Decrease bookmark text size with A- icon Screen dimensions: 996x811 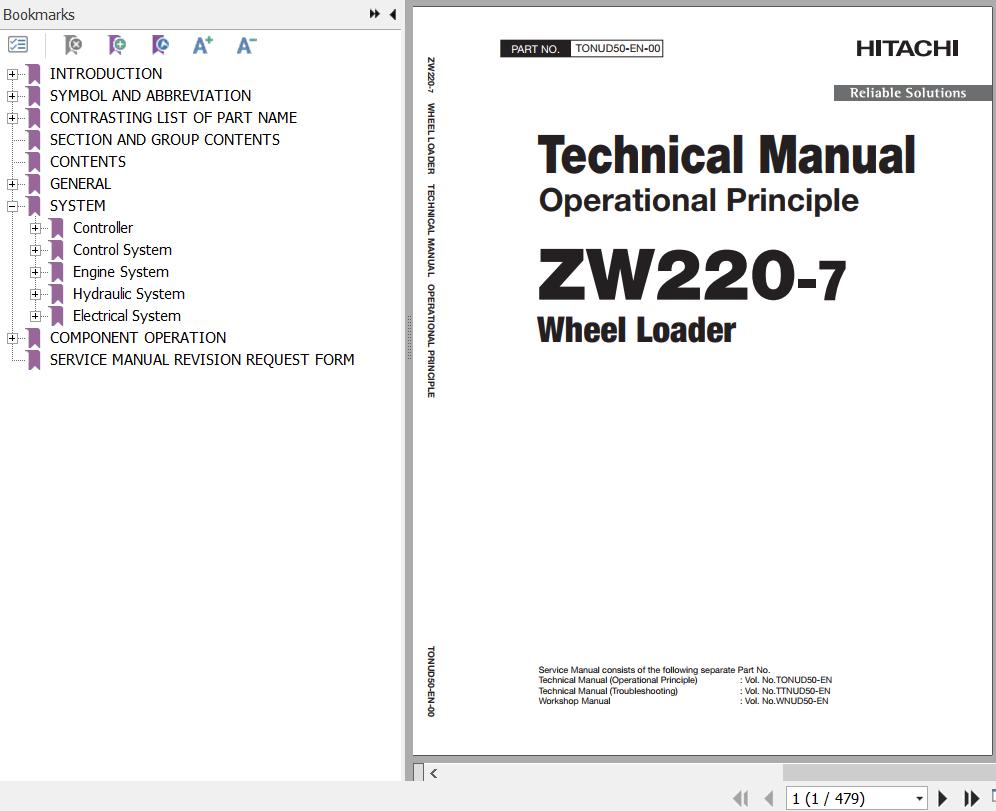[246, 44]
